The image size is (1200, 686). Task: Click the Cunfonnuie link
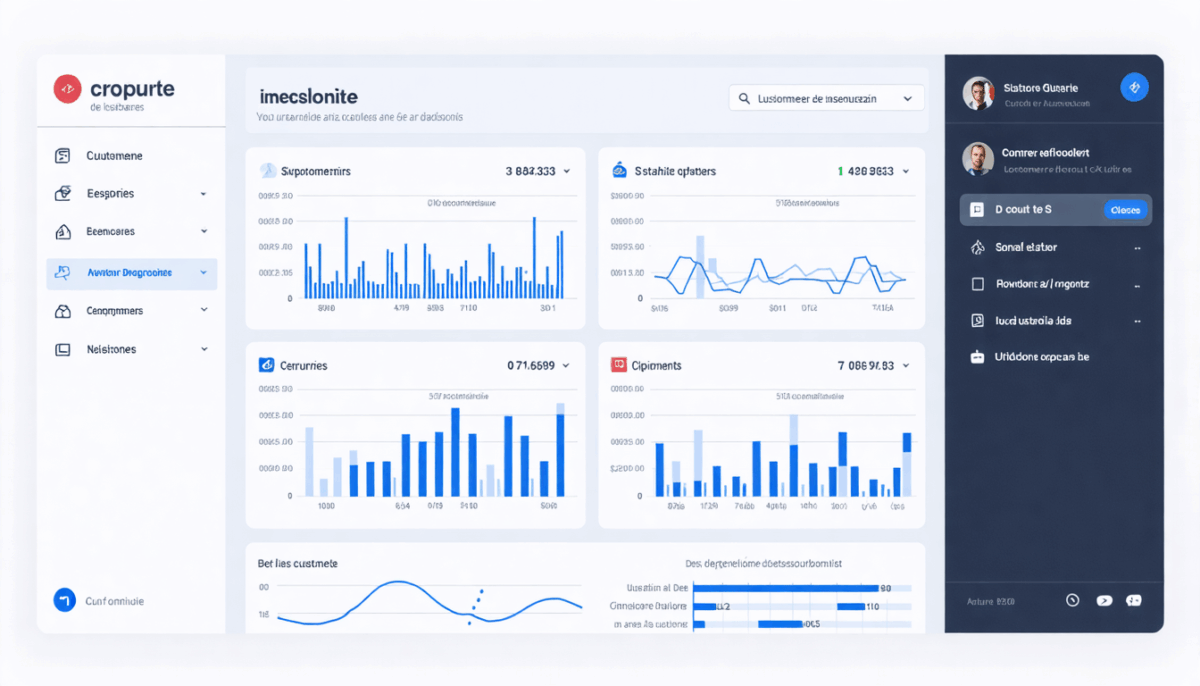coord(114,601)
